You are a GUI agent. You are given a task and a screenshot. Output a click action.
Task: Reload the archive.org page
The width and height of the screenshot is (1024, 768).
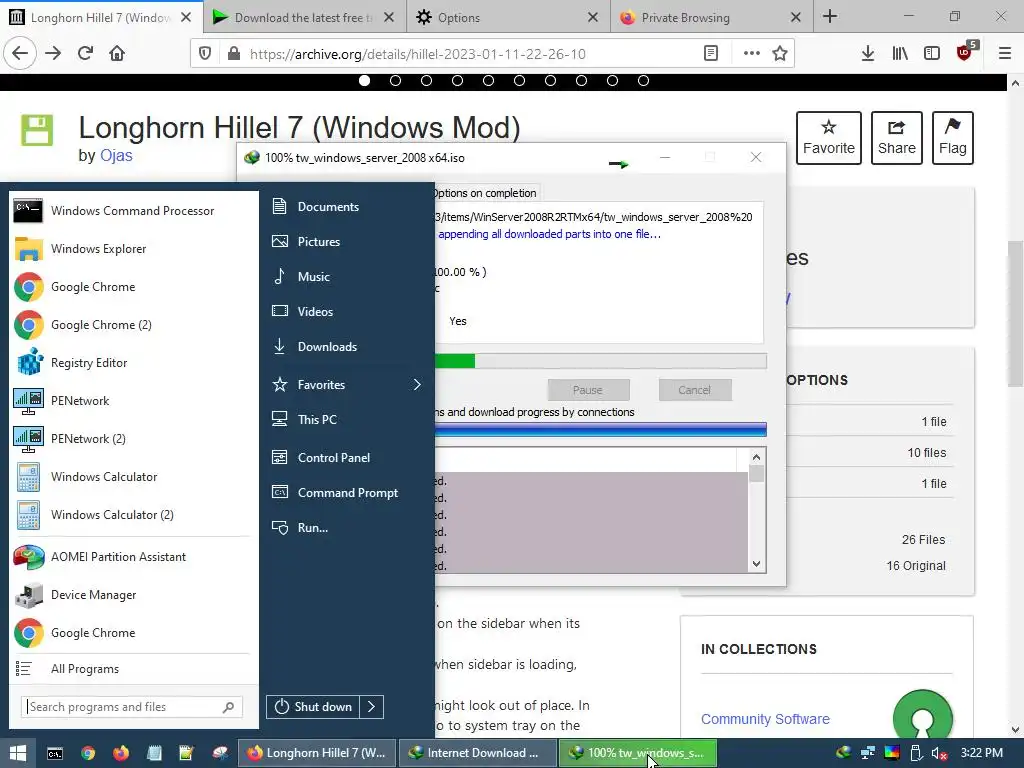point(85,54)
